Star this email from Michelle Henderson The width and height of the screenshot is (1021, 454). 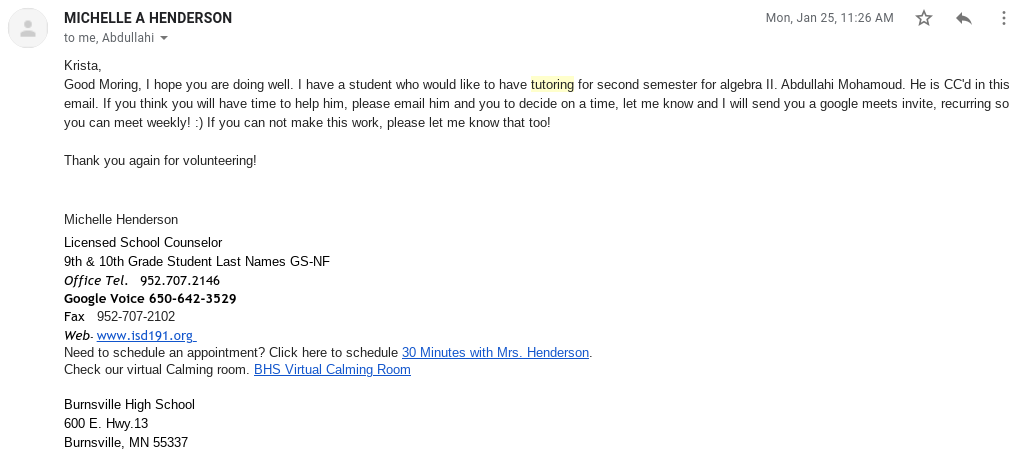pyautogui.click(x=924, y=19)
